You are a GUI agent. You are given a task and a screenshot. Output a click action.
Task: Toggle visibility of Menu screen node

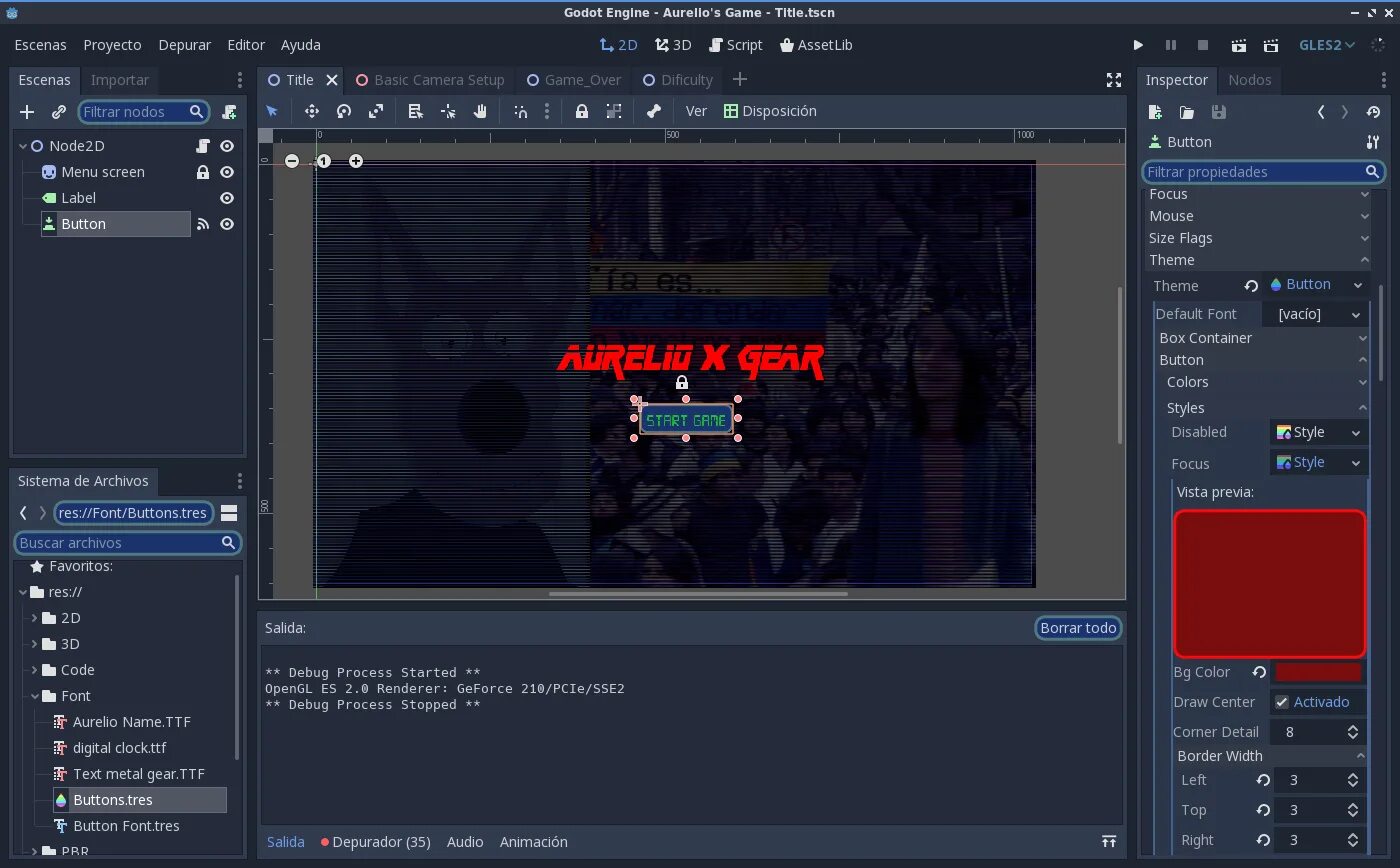pyautogui.click(x=227, y=172)
